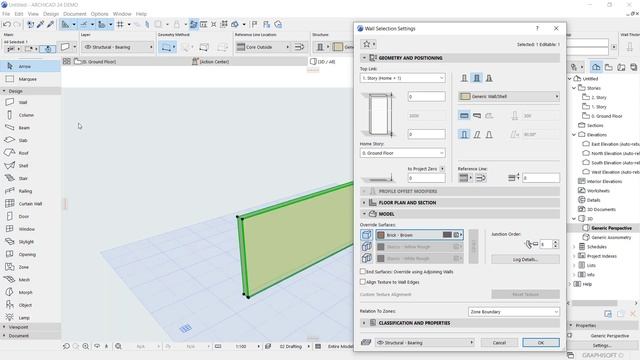Click the Favorites star button in dialog
This screenshot has height=360, width=640.
368,44
